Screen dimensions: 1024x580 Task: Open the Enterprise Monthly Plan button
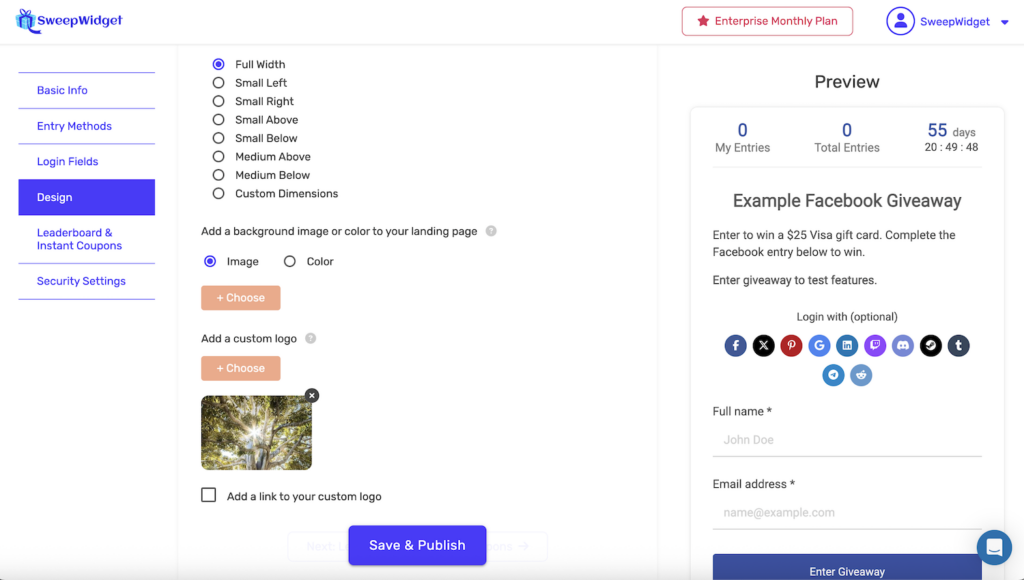(767, 21)
